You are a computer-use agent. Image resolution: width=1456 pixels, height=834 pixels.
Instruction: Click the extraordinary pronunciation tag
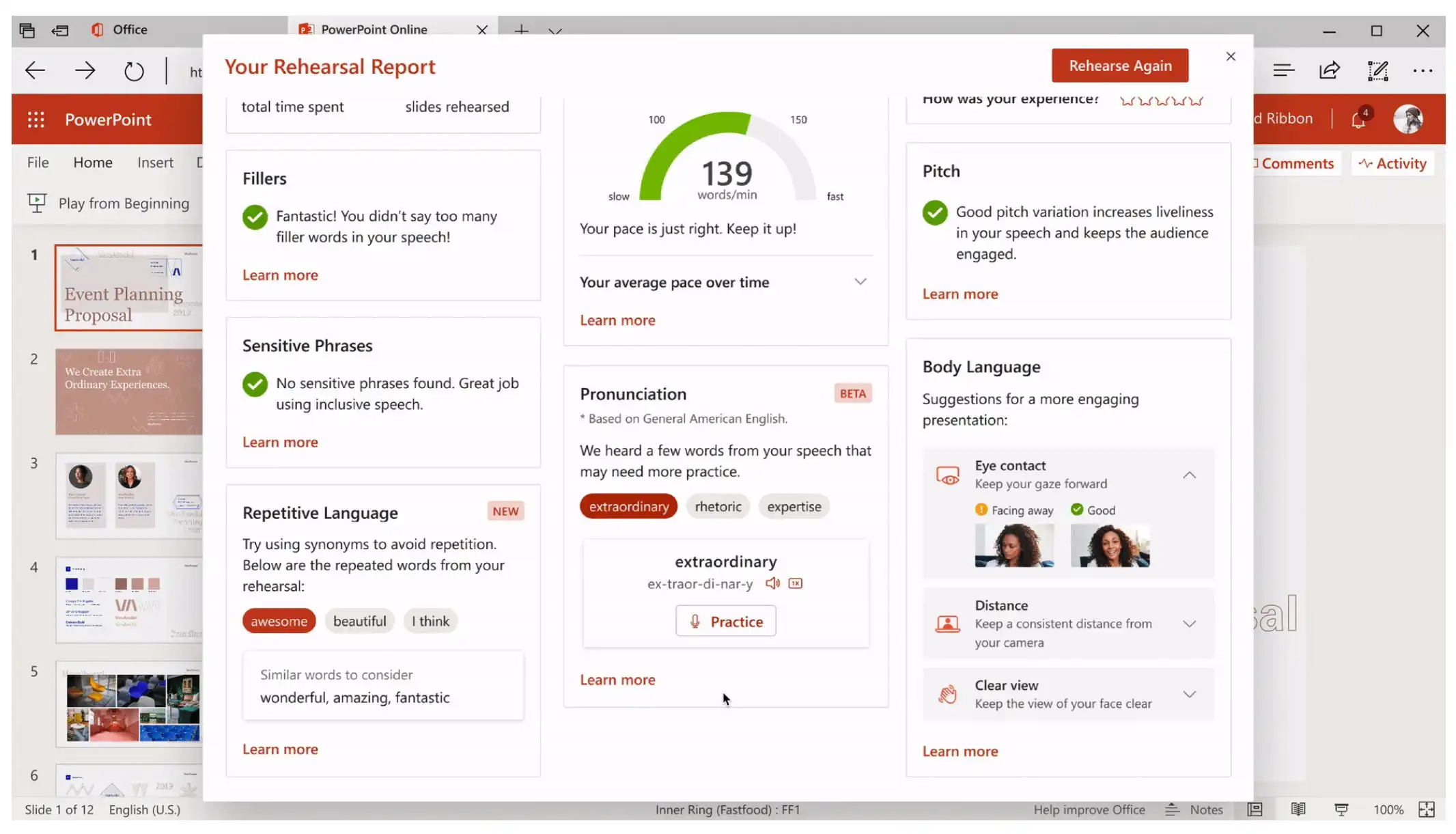click(630, 506)
